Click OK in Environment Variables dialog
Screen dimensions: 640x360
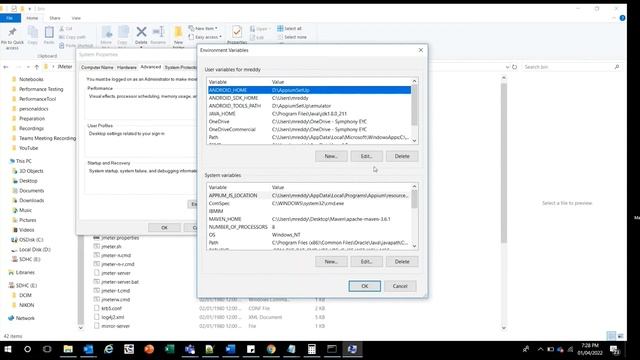[364, 286]
